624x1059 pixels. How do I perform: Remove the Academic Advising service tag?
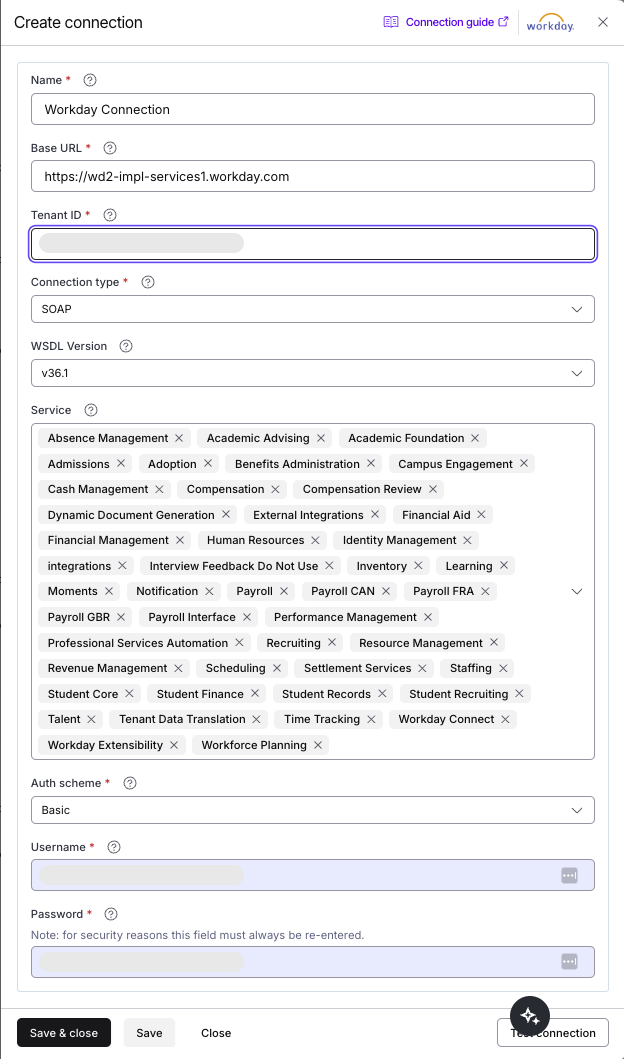[x=321, y=438]
